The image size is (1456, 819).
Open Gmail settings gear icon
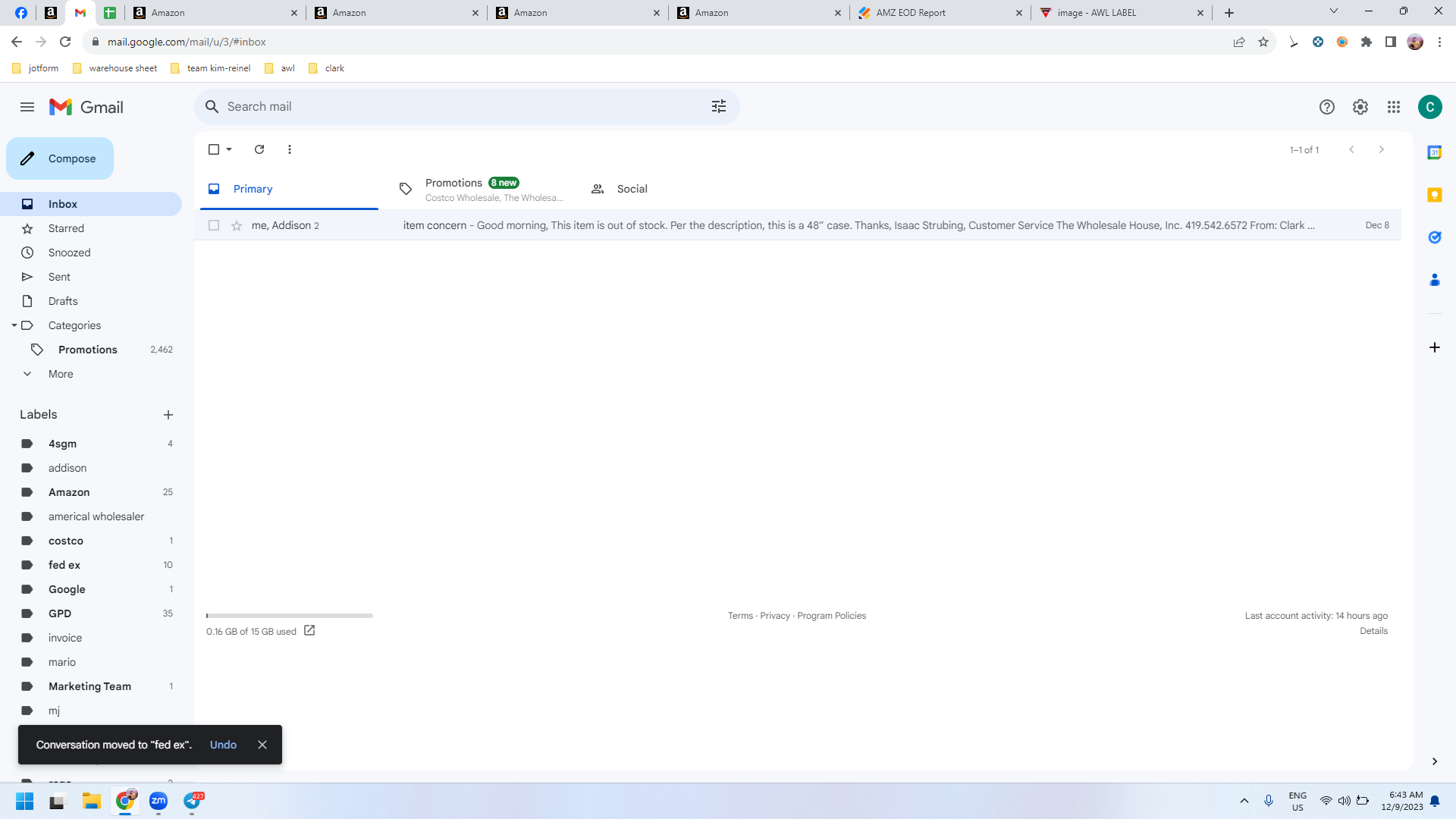pyautogui.click(x=1360, y=107)
